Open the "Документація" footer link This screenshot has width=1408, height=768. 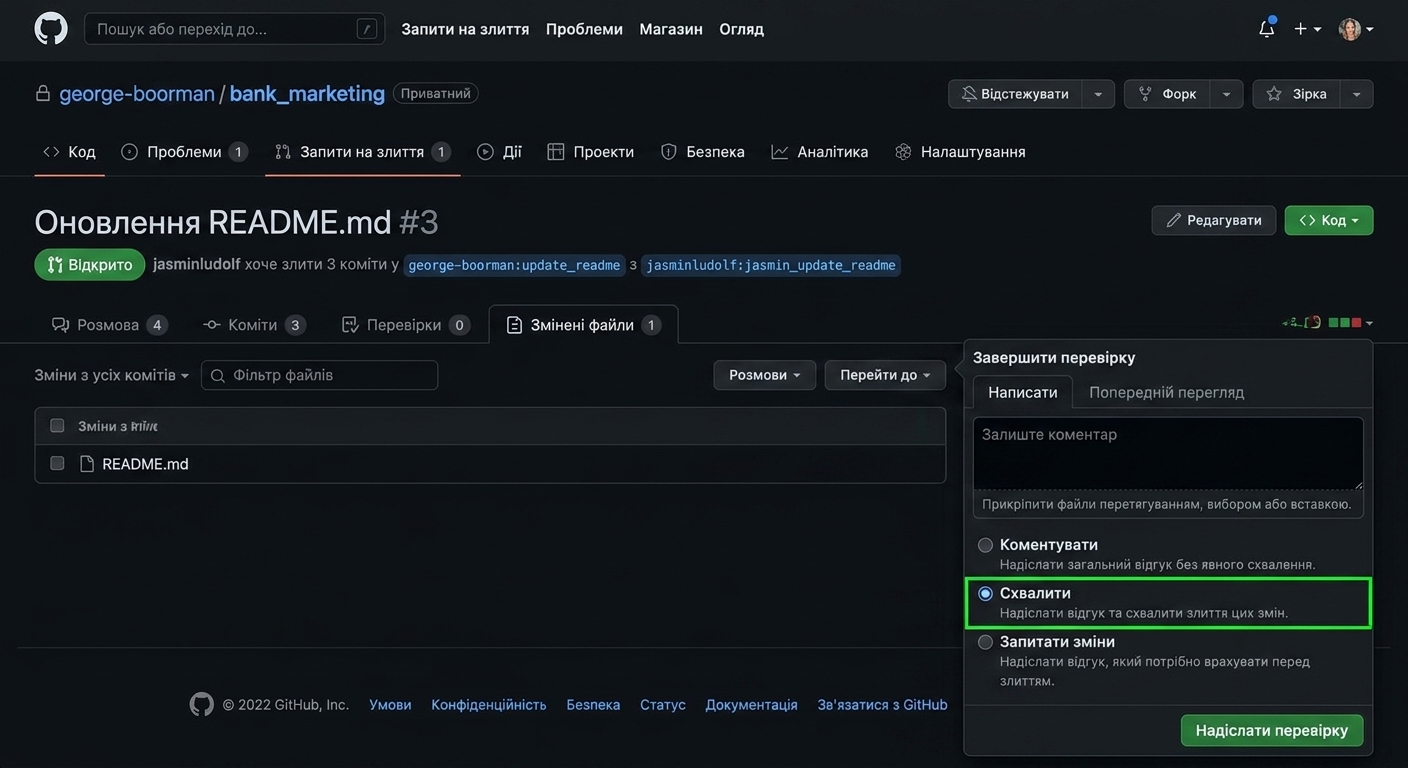click(x=752, y=705)
